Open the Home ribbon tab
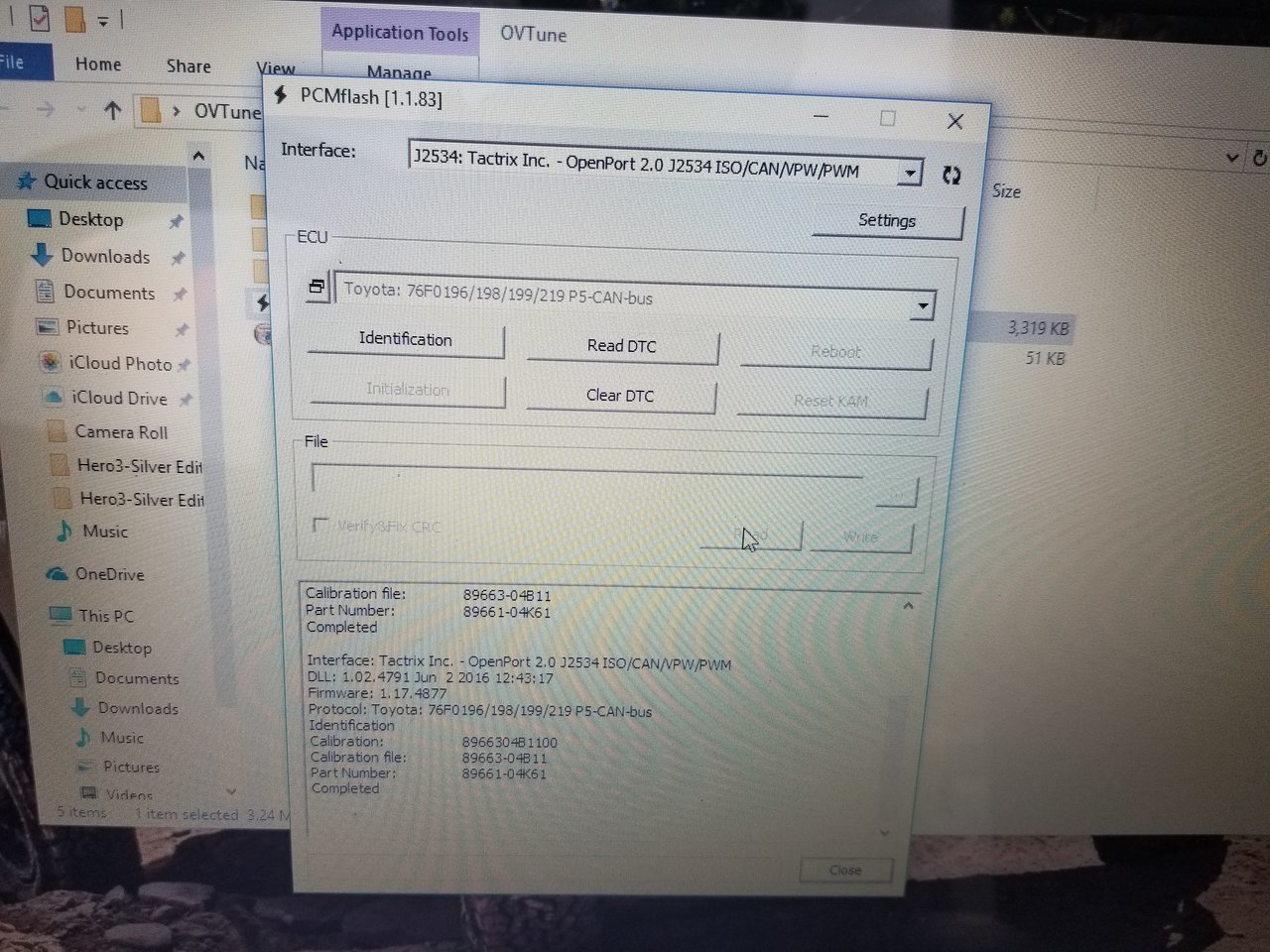The width and height of the screenshot is (1270, 952). (98, 64)
